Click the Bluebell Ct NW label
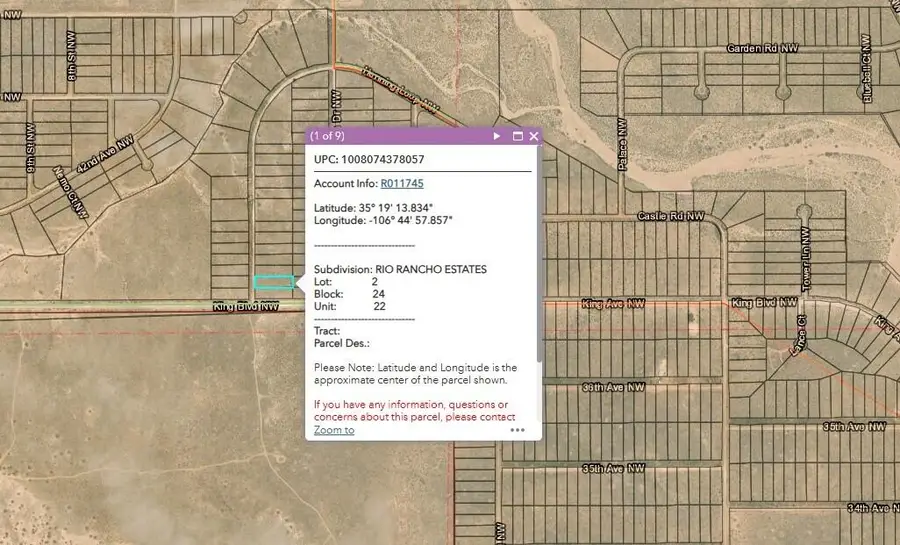900x545 pixels. (866, 69)
